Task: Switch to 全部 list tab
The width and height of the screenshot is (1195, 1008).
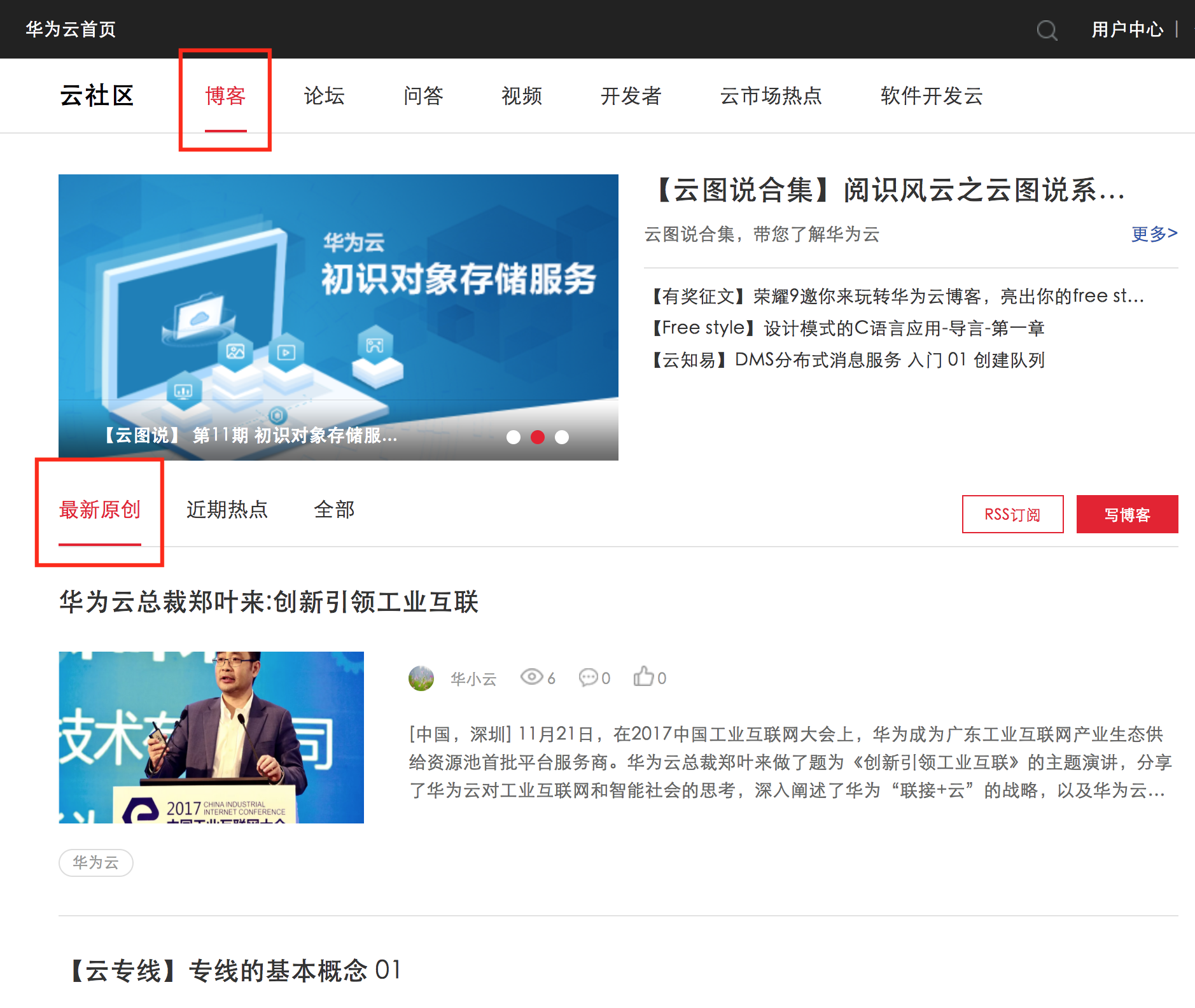Action: pos(334,510)
